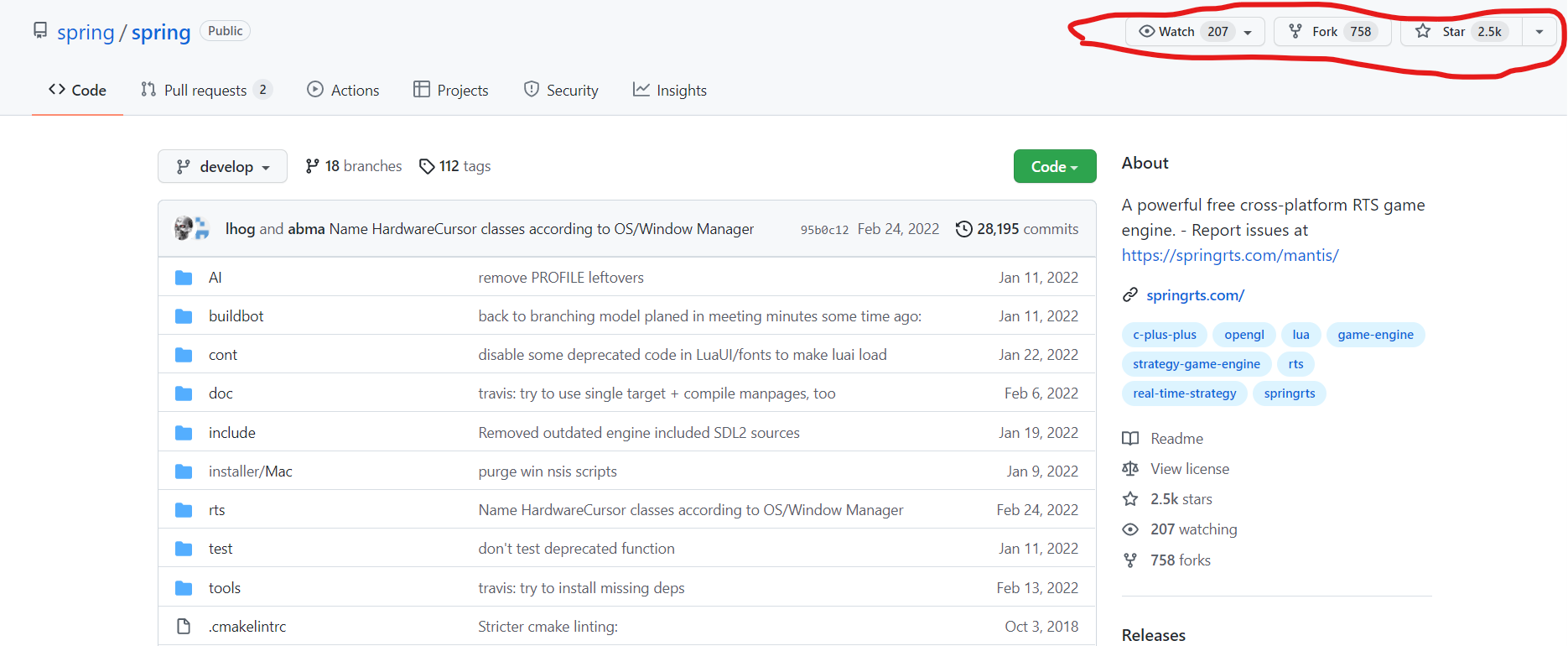Open 'purge win nsis scripts' commit message
The height and width of the screenshot is (646, 1568).
pyautogui.click(x=548, y=471)
